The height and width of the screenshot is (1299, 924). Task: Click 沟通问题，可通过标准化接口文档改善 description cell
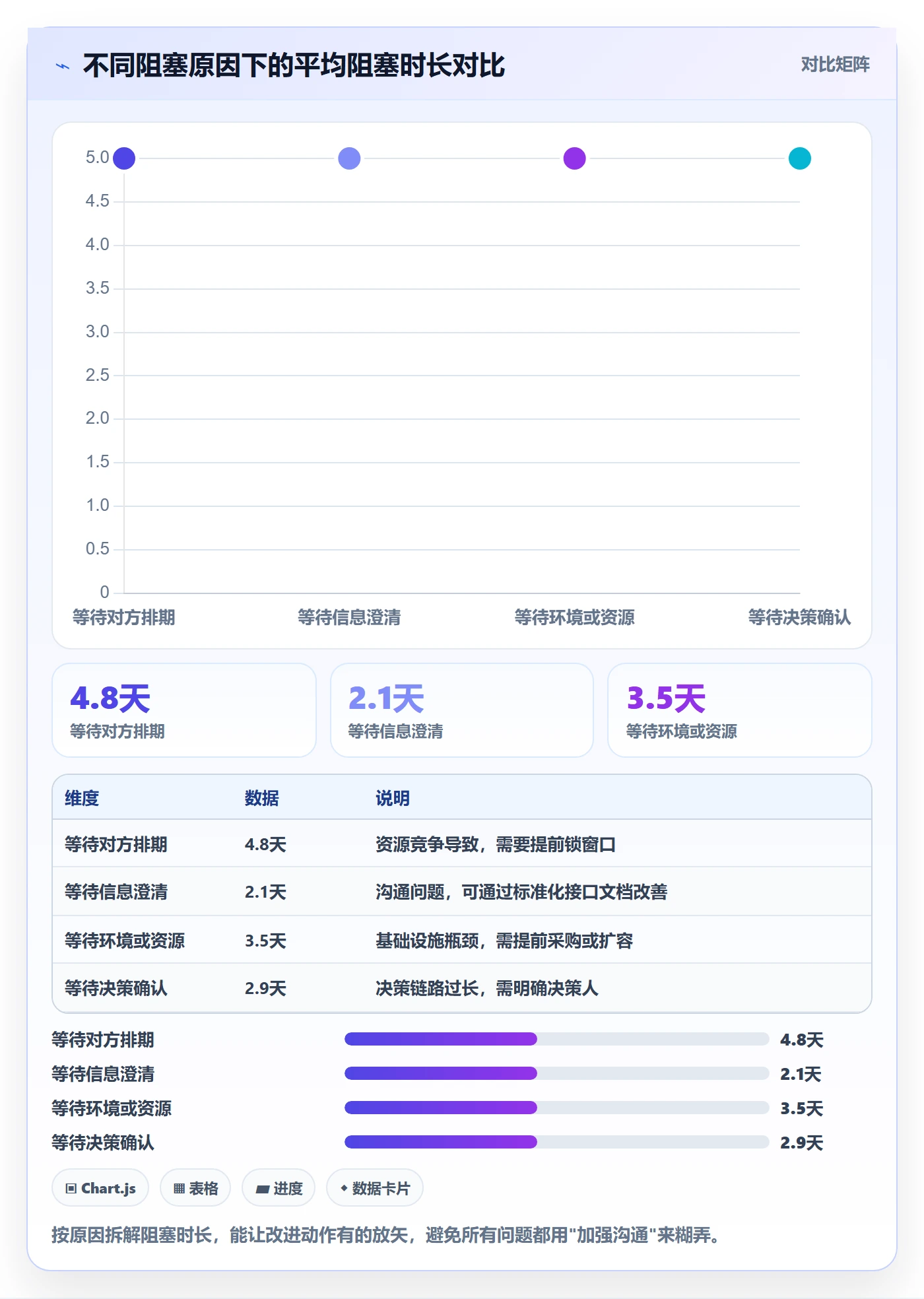coord(521,892)
